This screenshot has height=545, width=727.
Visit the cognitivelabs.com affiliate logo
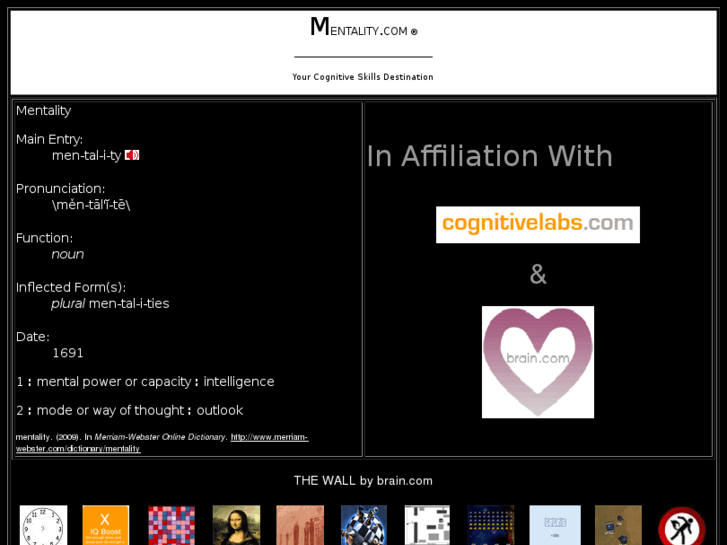click(538, 224)
